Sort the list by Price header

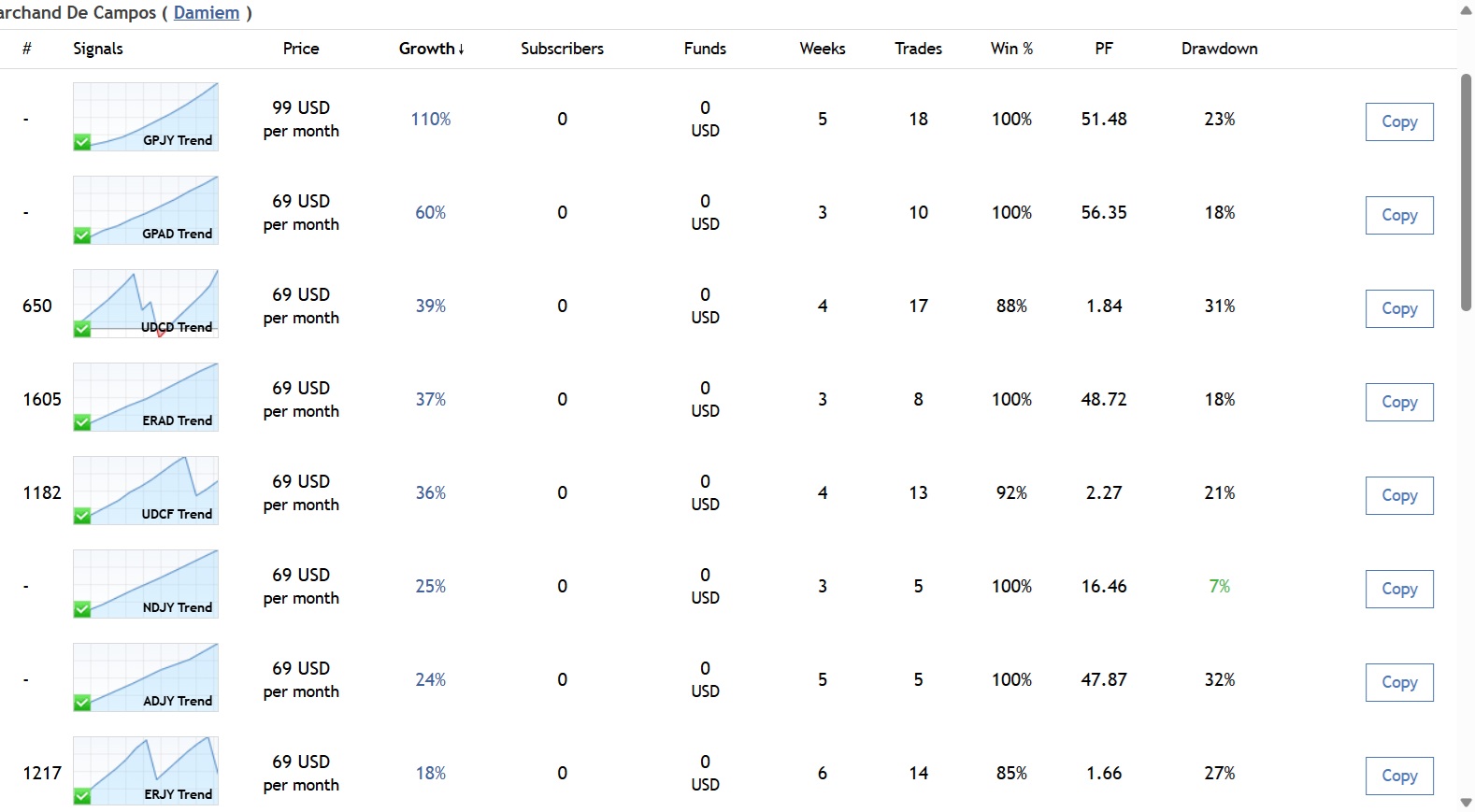301,49
